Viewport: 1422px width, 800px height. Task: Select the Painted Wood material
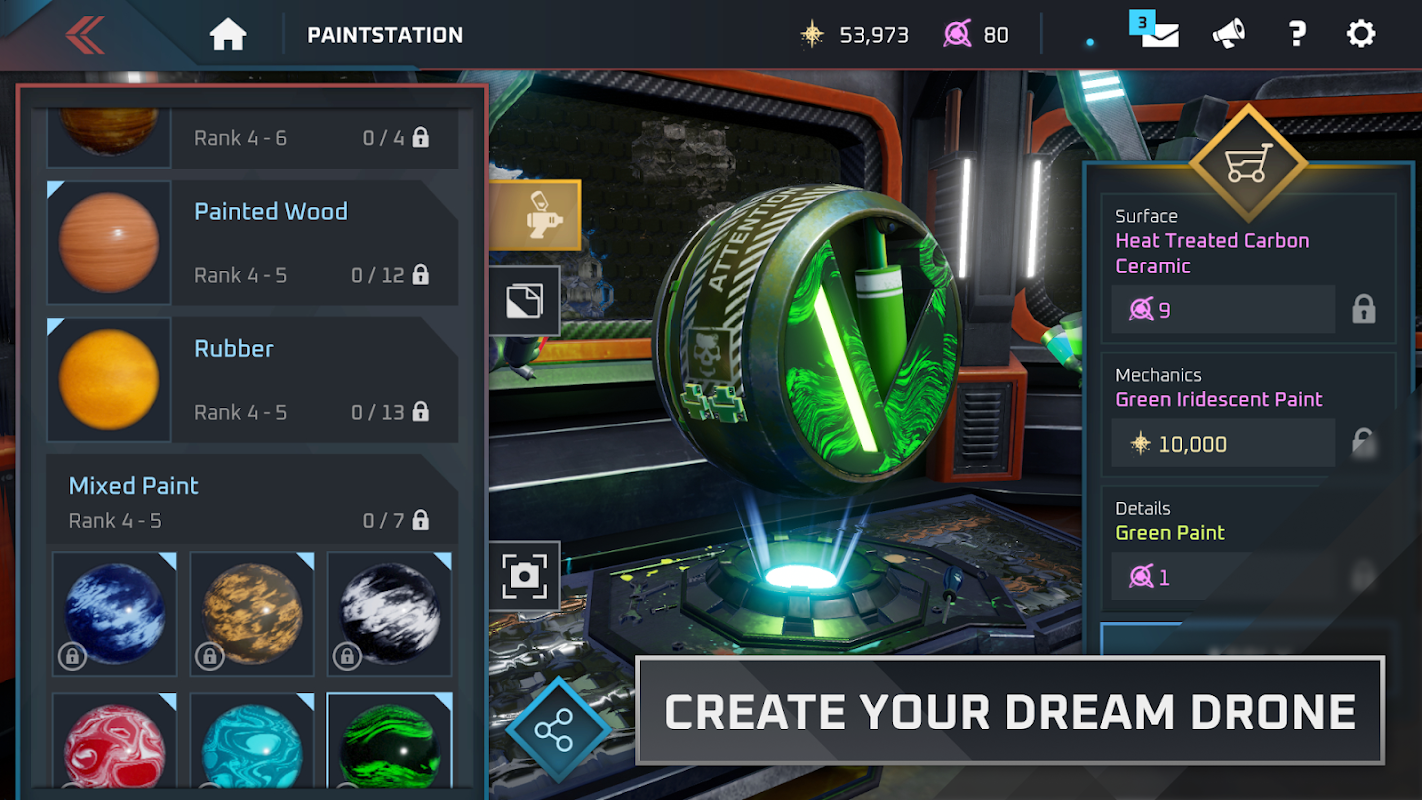253,243
